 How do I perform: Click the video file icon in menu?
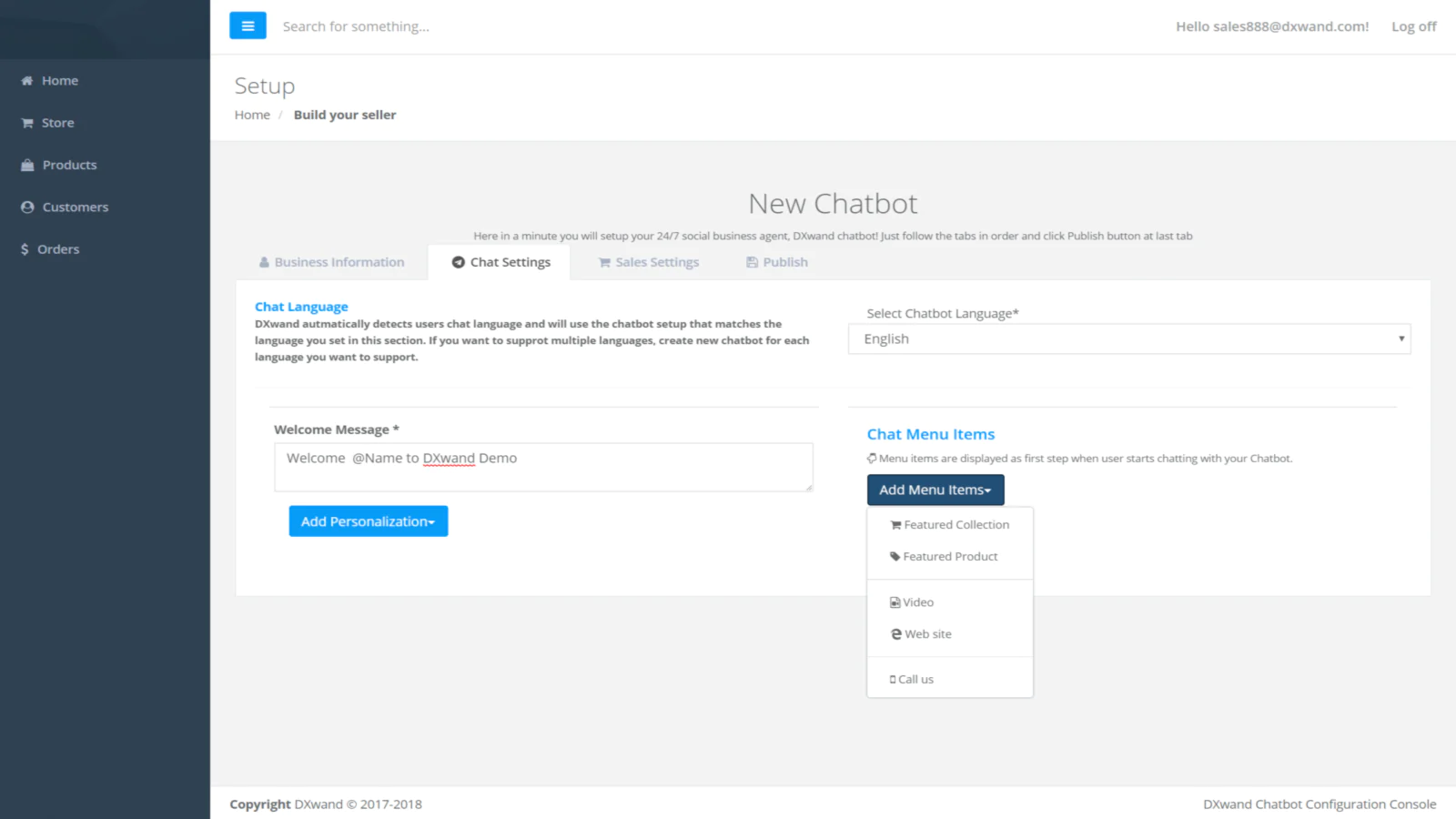click(x=895, y=602)
